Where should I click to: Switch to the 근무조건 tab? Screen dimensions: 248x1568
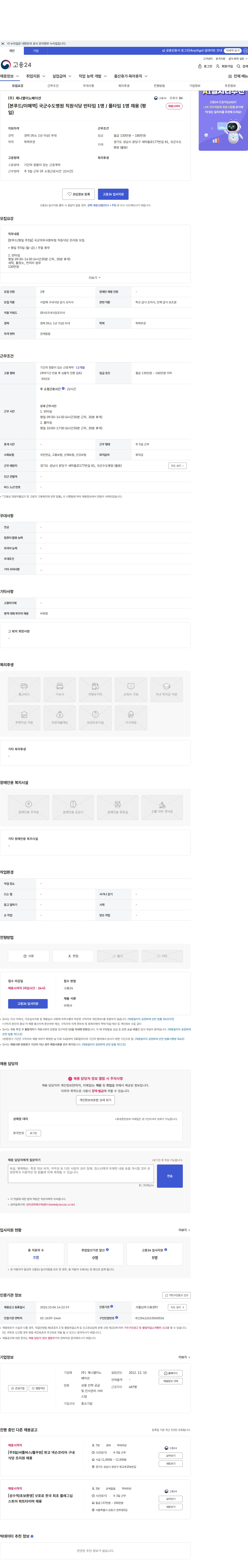[x=53, y=86]
